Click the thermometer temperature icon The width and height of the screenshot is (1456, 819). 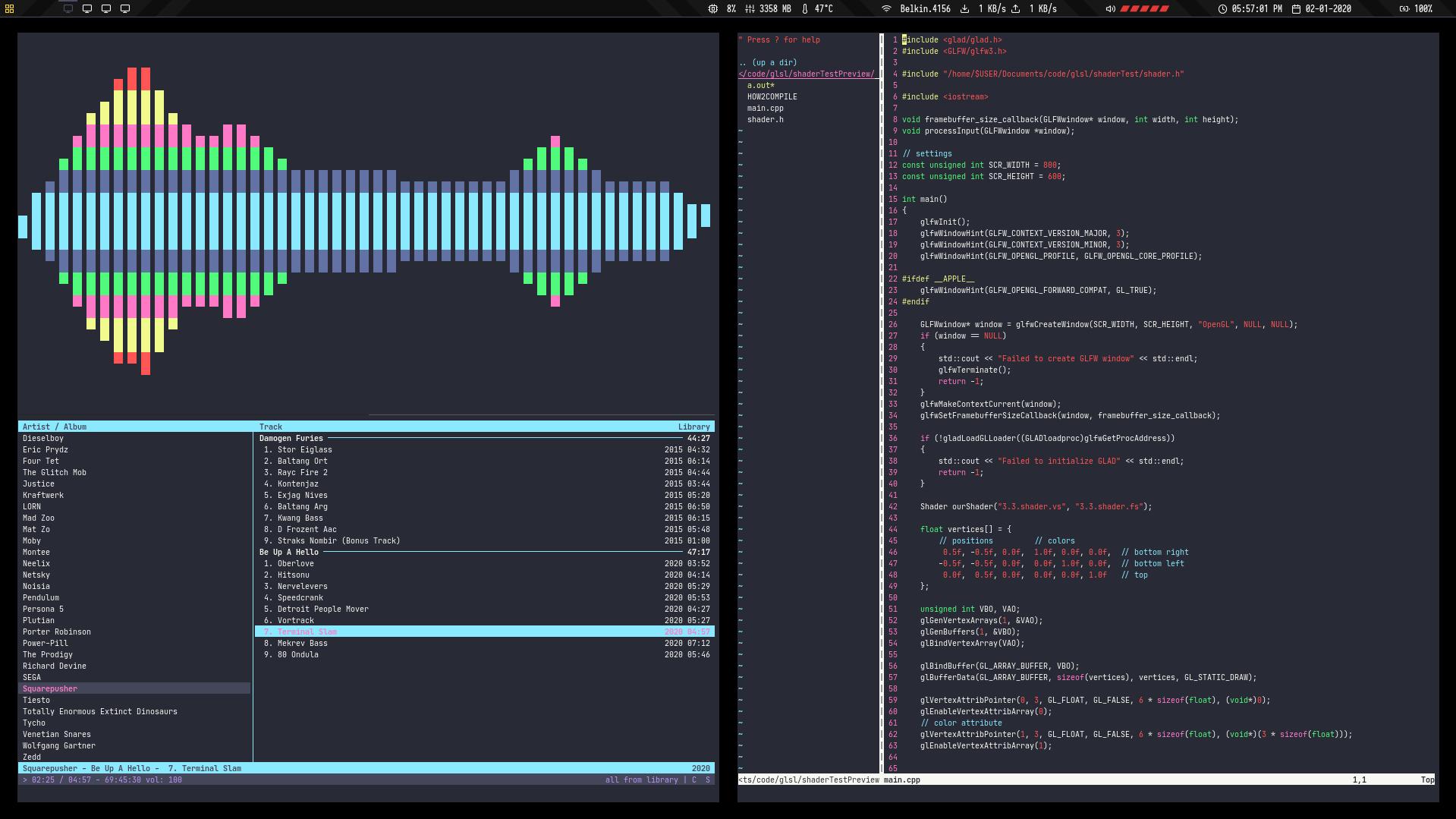(805, 9)
